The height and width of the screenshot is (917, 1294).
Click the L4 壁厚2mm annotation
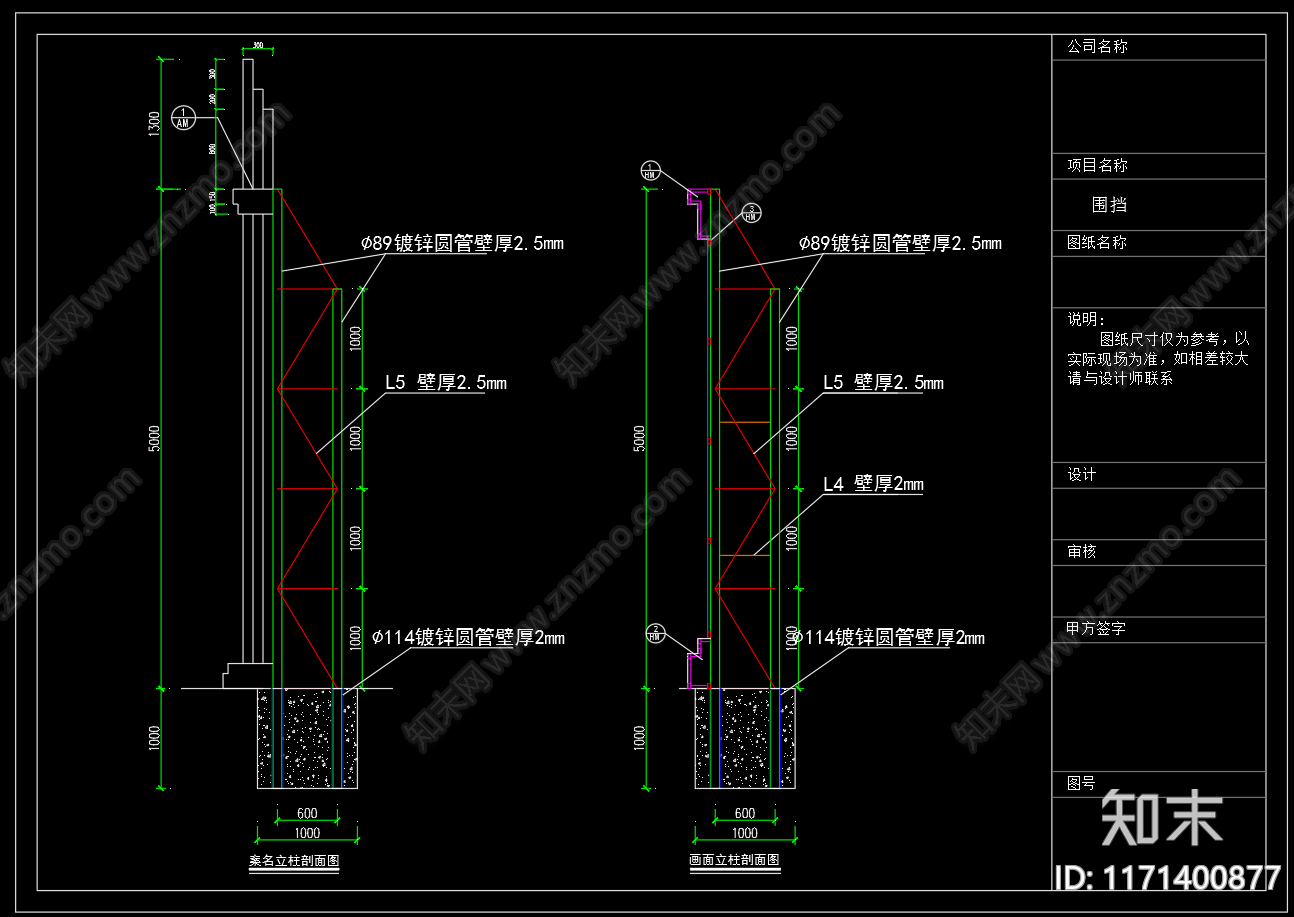click(873, 485)
